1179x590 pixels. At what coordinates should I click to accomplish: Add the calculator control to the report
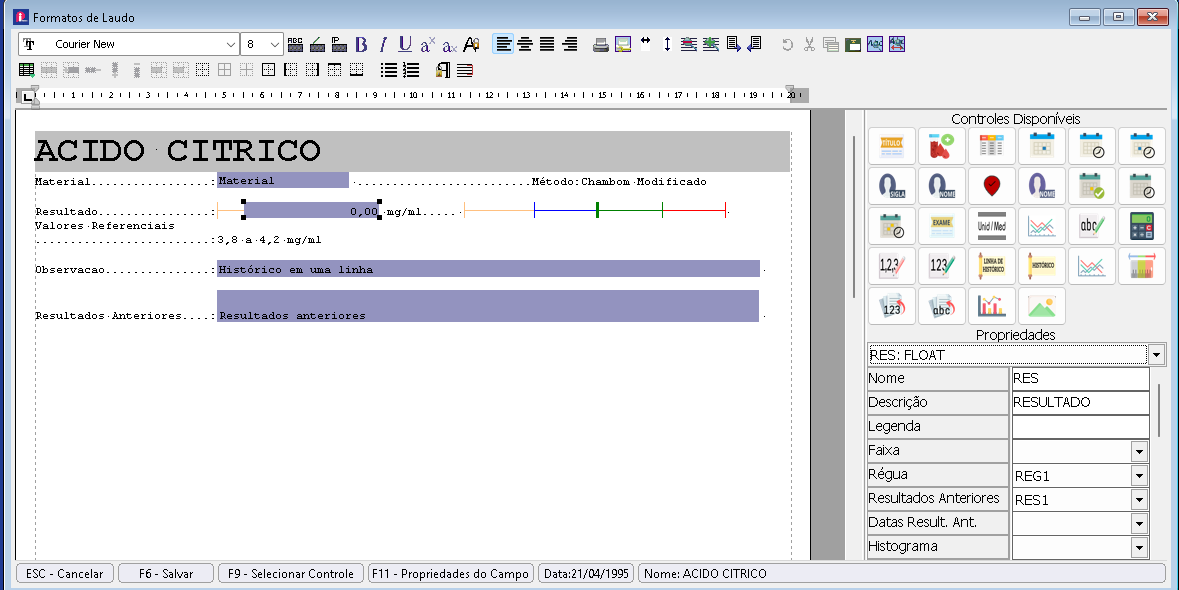point(1141,226)
